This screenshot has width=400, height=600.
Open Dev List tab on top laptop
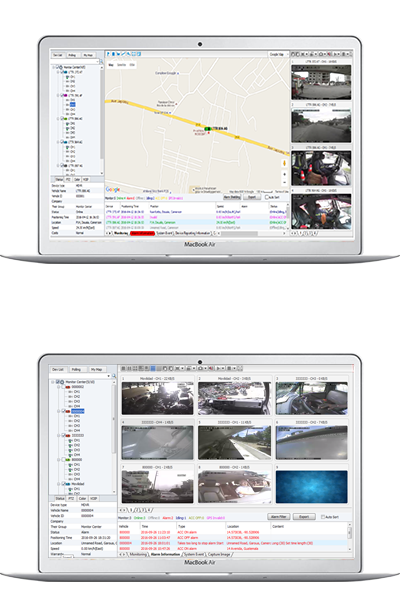point(57,55)
